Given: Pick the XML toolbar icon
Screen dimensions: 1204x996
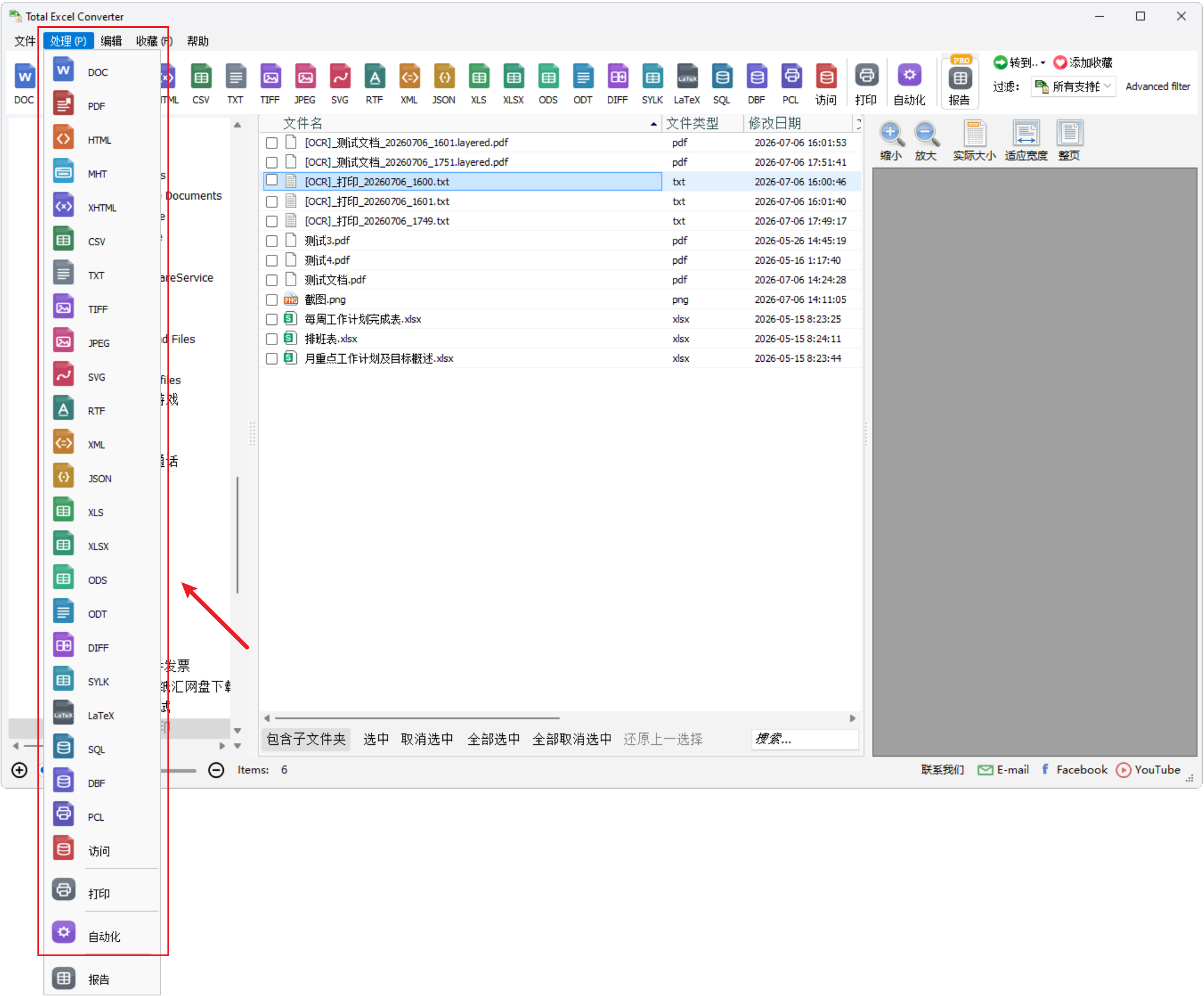Looking at the screenshot, I should [x=409, y=84].
